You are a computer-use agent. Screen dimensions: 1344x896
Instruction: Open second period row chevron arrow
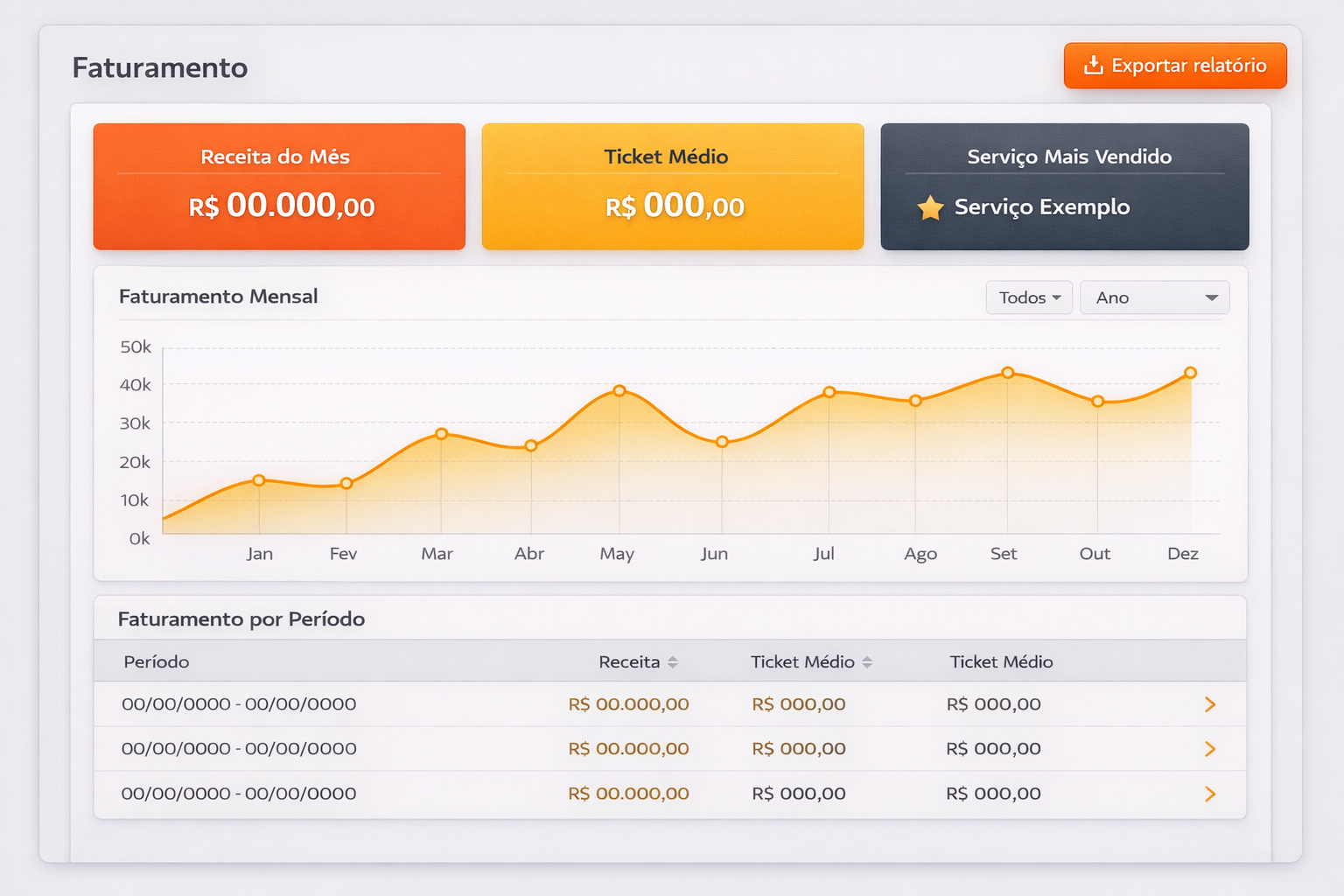pos(1210,749)
